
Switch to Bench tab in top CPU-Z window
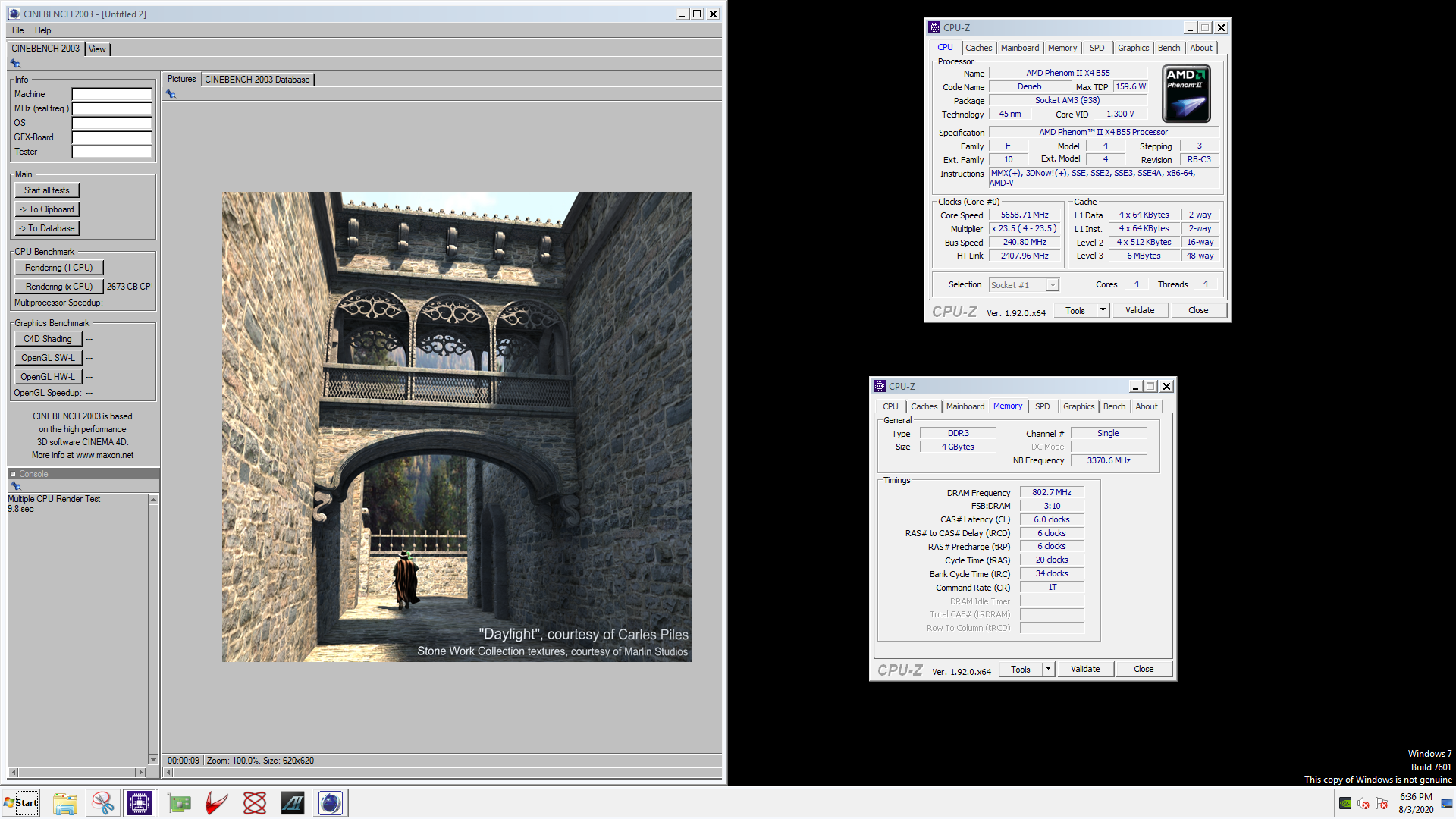[x=1169, y=48]
